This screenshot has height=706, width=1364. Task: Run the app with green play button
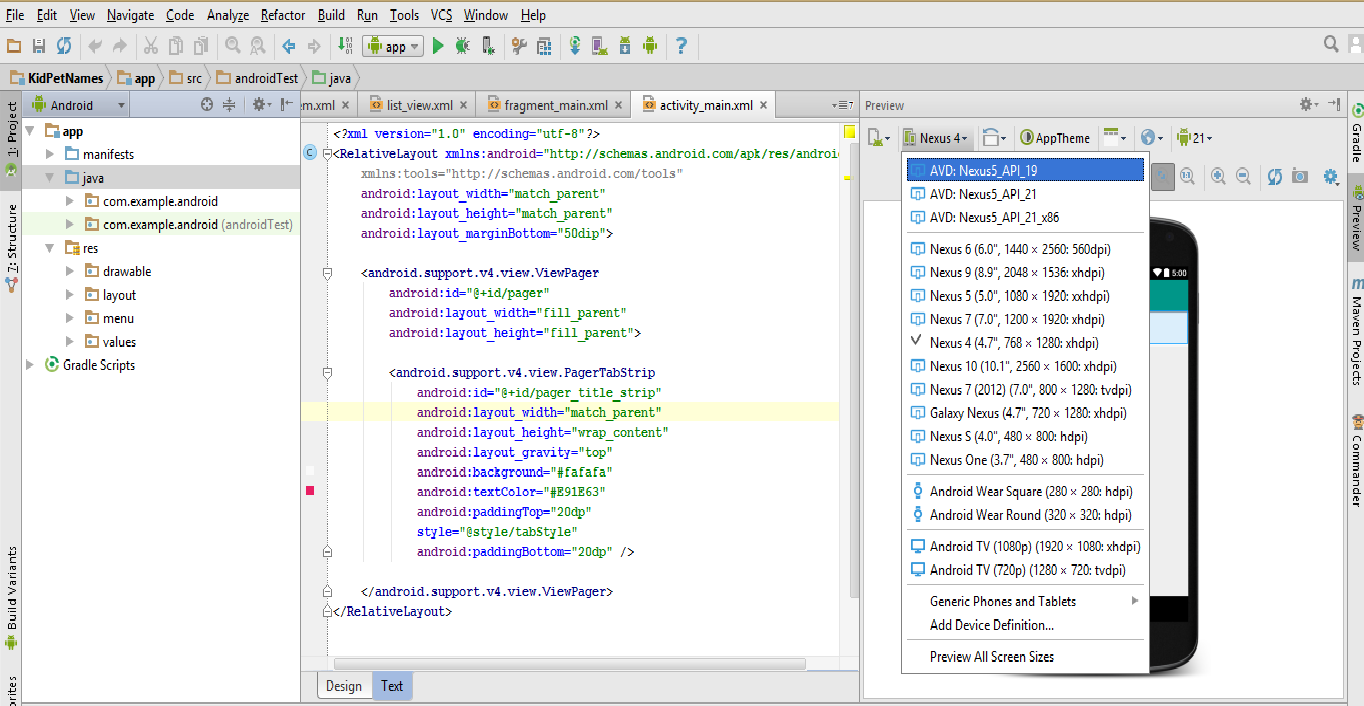point(437,46)
